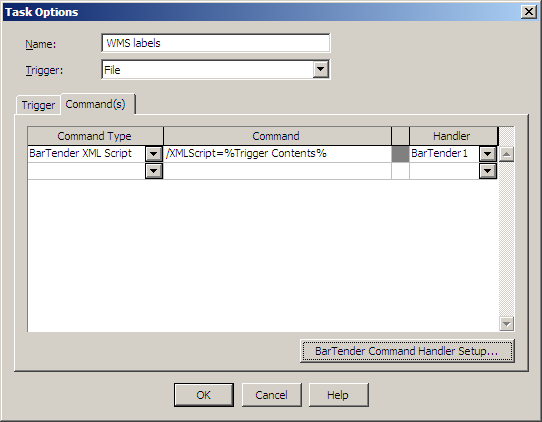Open the empty second row command type dropdown
542x422 pixels.
click(153, 171)
